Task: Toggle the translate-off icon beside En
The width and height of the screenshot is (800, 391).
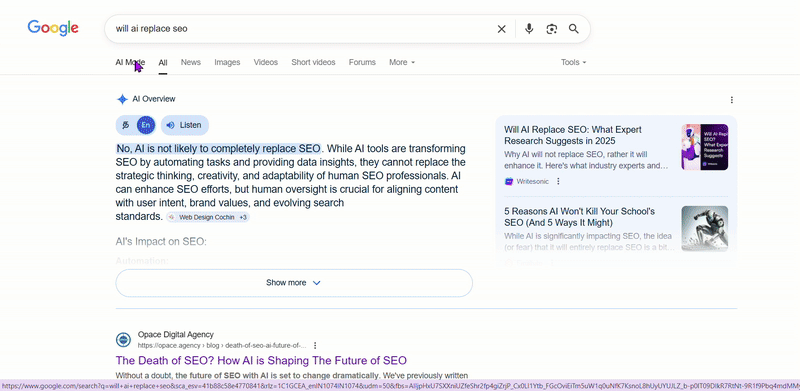Action: [126, 125]
